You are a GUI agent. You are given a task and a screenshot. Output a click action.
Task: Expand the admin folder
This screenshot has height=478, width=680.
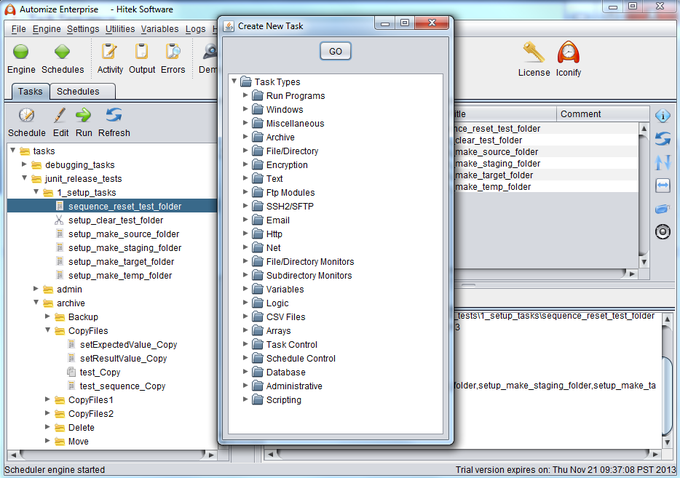(x=36, y=289)
